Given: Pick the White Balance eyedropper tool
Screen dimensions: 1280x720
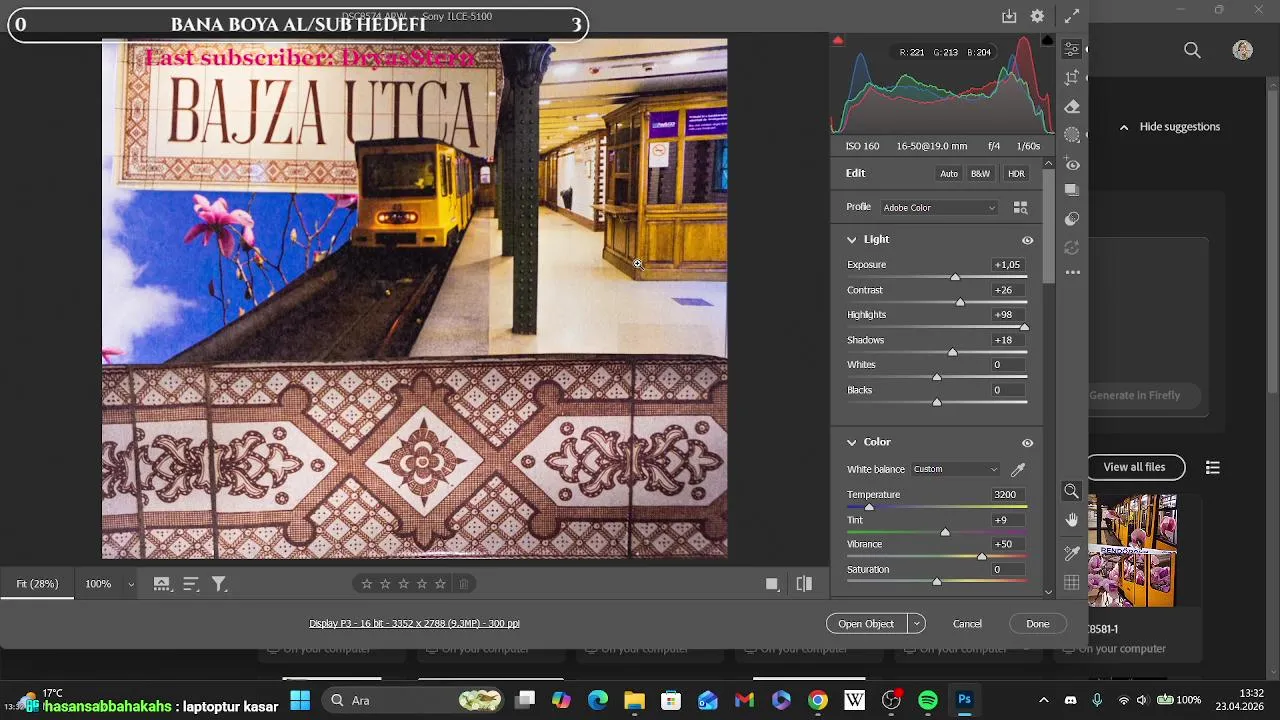Looking at the screenshot, I should pos(1018,469).
